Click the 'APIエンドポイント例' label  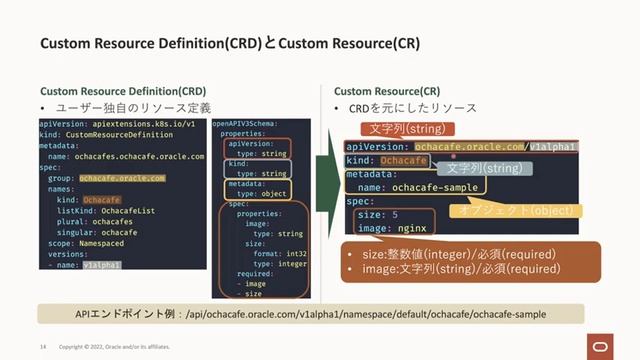[x=125, y=314]
